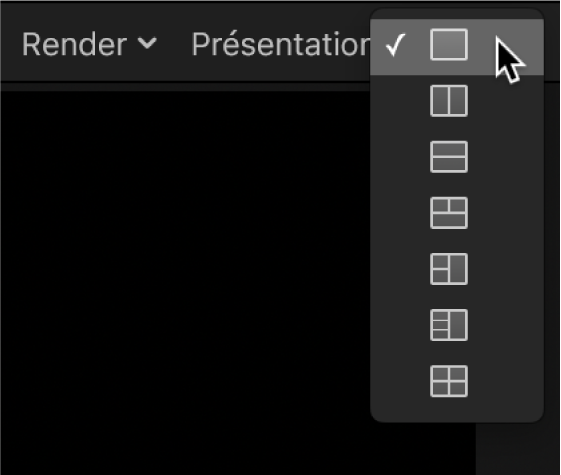Open the Présentation pop-up menu
The height and width of the screenshot is (475, 561).
(x=281, y=45)
